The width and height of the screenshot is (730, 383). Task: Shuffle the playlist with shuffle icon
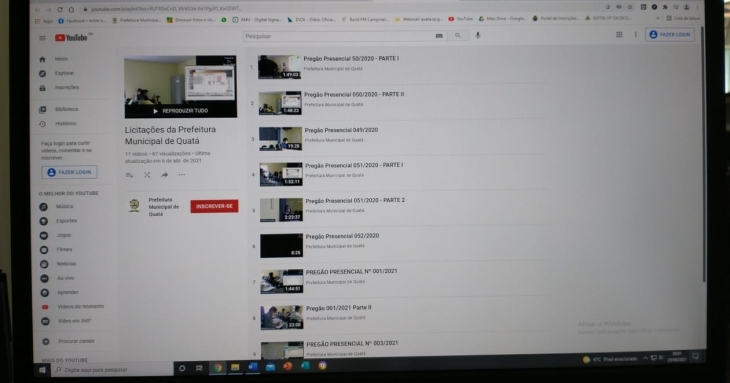tap(147, 175)
